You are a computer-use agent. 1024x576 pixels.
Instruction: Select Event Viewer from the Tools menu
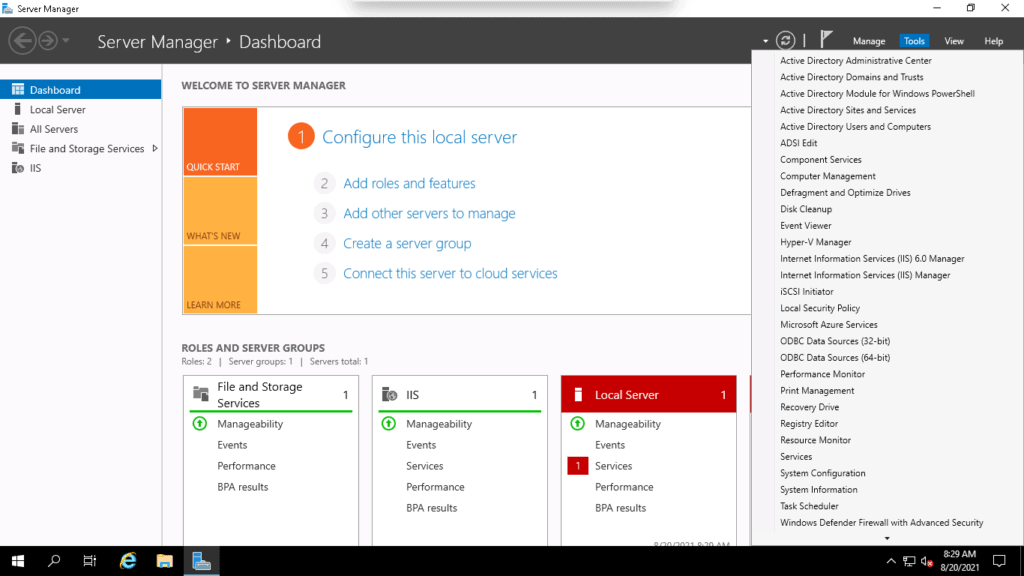pyautogui.click(x=806, y=225)
